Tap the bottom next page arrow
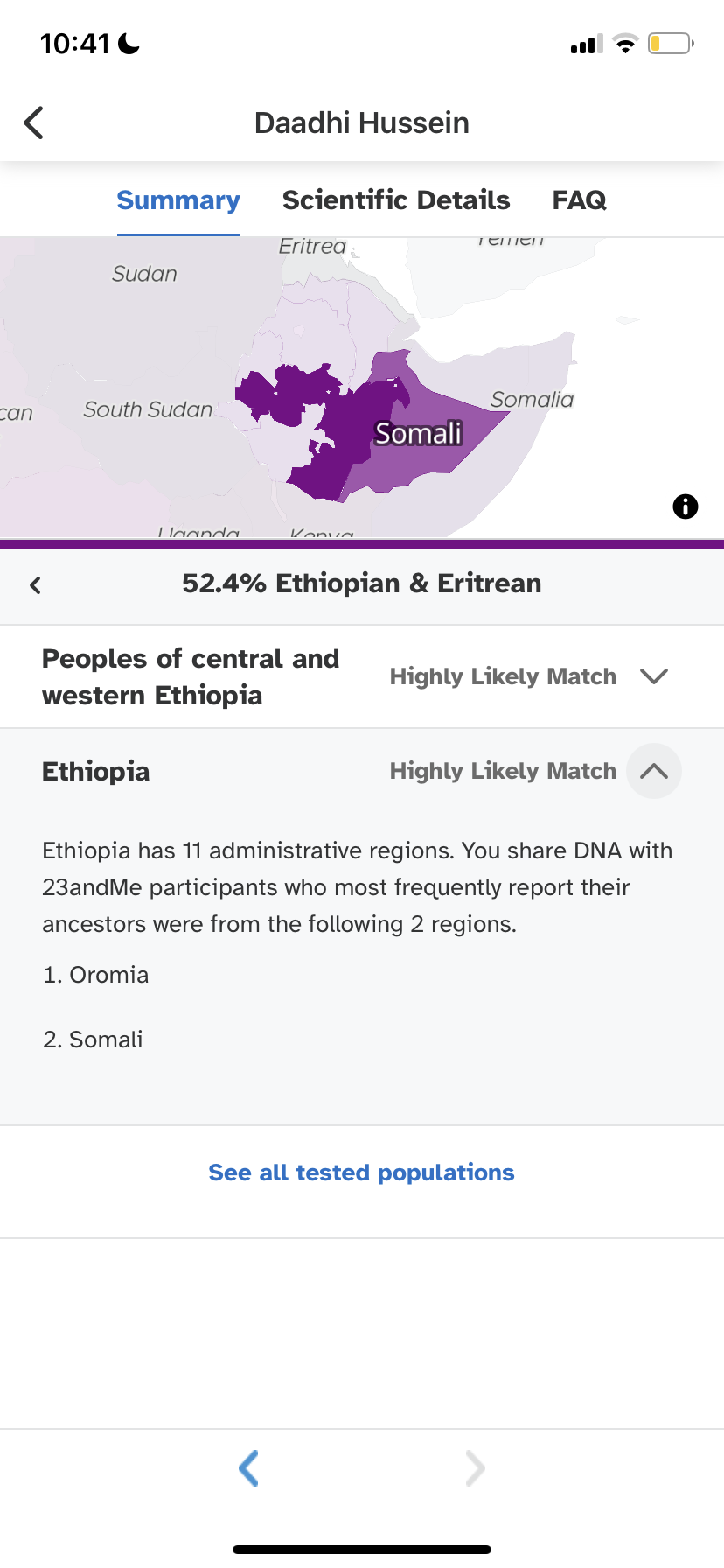 pyautogui.click(x=475, y=1467)
